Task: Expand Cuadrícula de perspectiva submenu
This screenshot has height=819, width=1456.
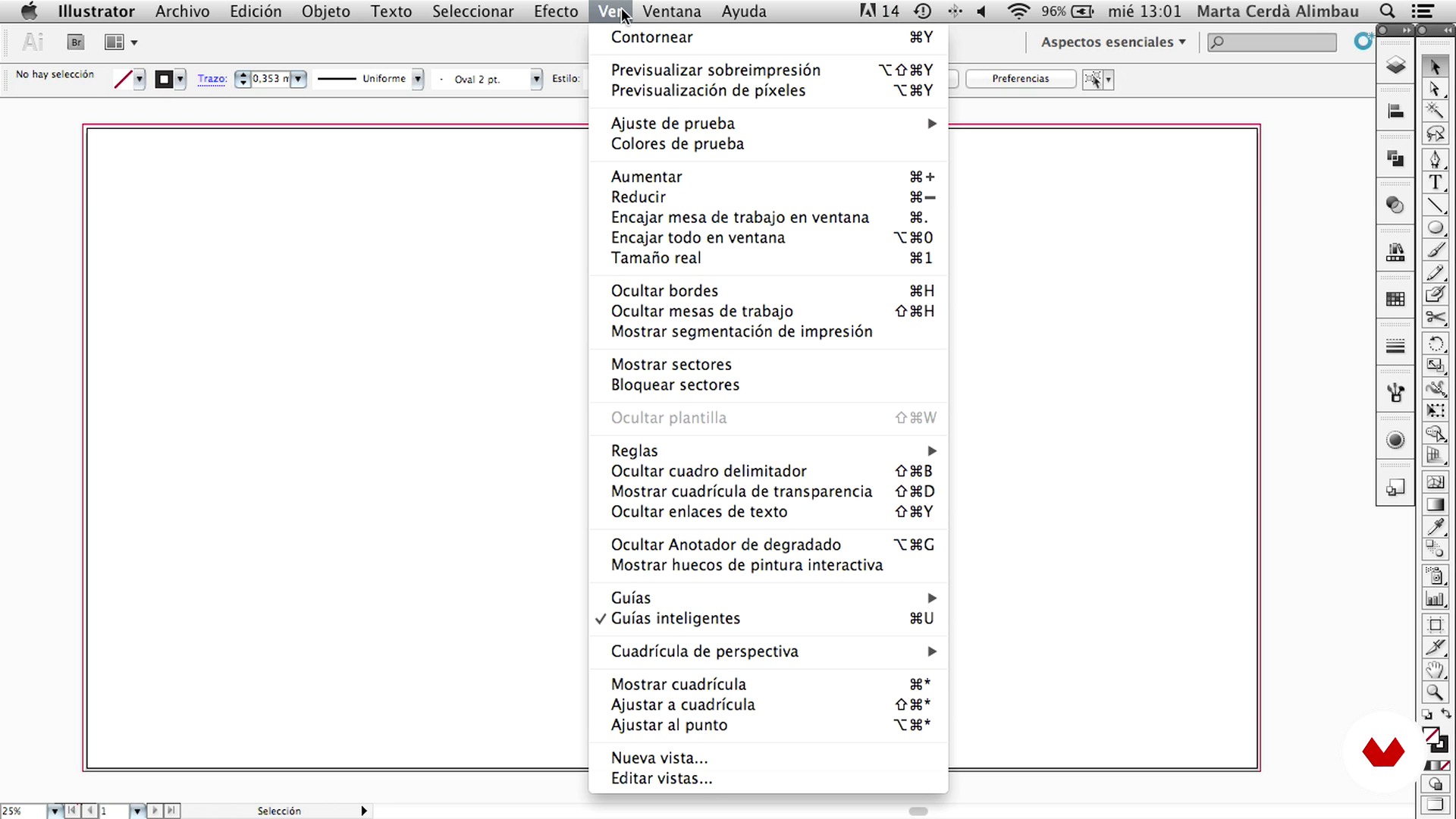Action: [768, 651]
